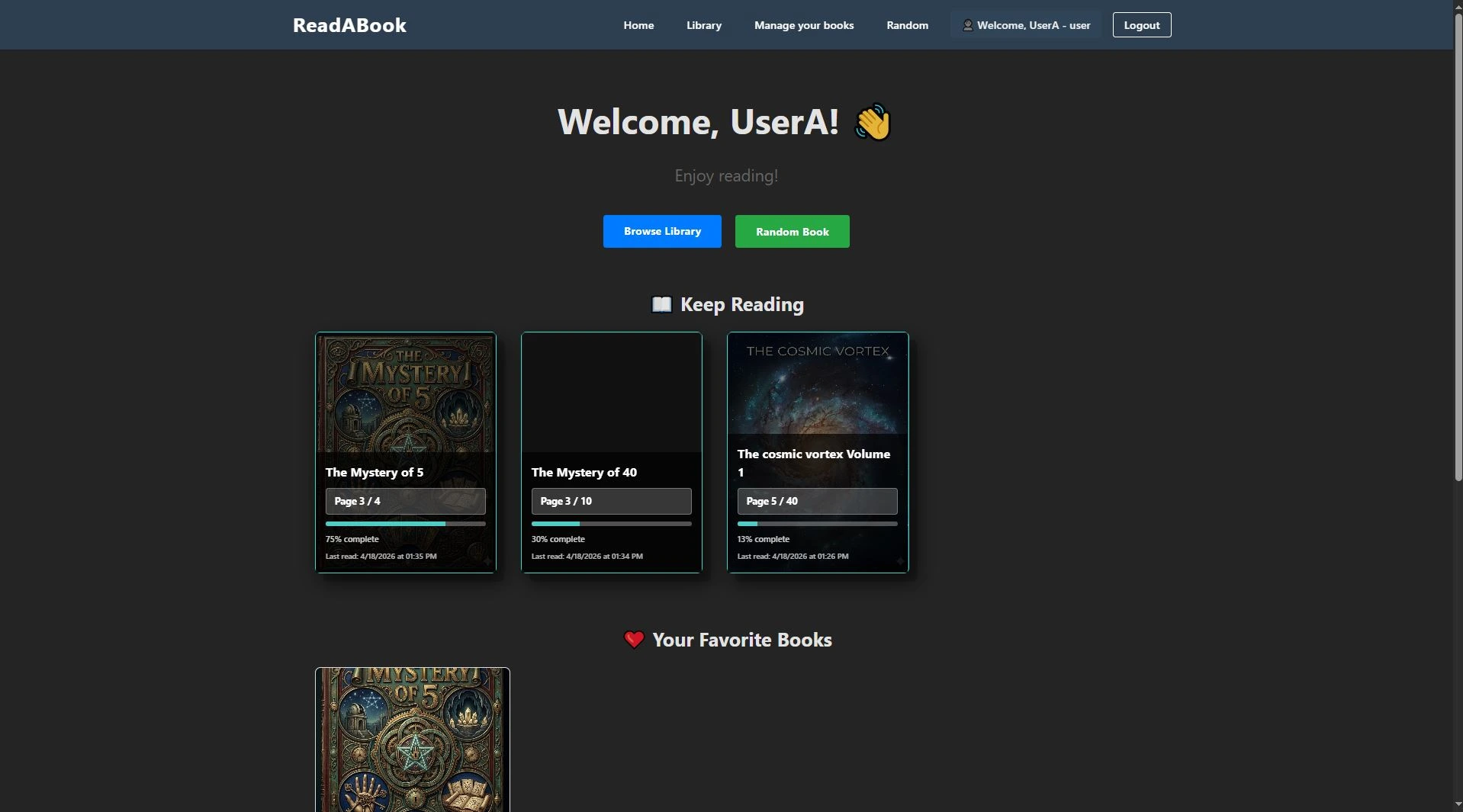Open The Cosmic Vortex Volume 1 cover
1463x812 pixels.
coord(817,385)
